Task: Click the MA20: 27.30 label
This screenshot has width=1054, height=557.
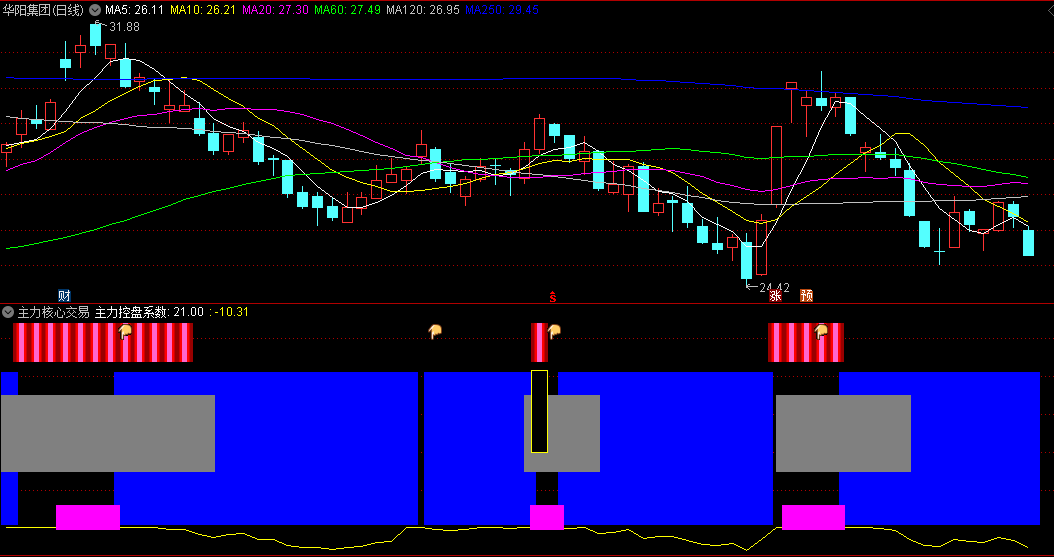Action: (275, 10)
